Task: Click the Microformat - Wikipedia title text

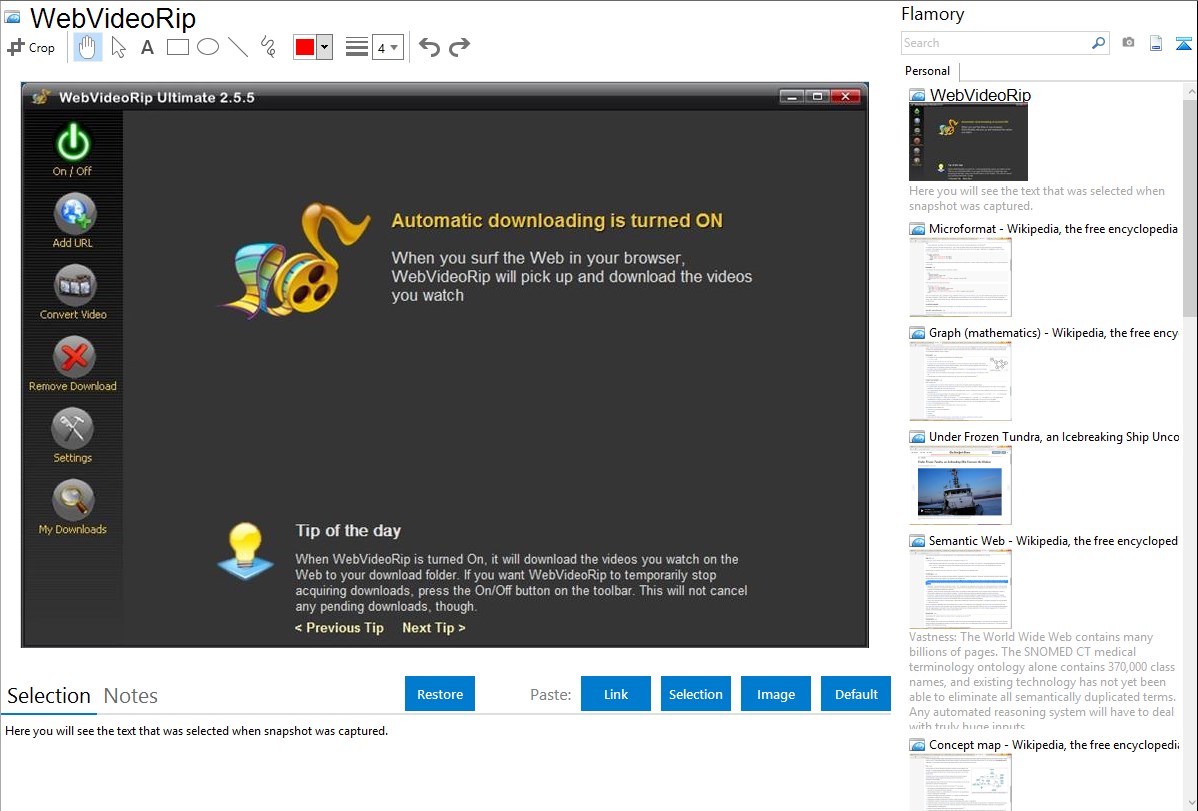Action: point(1053,229)
